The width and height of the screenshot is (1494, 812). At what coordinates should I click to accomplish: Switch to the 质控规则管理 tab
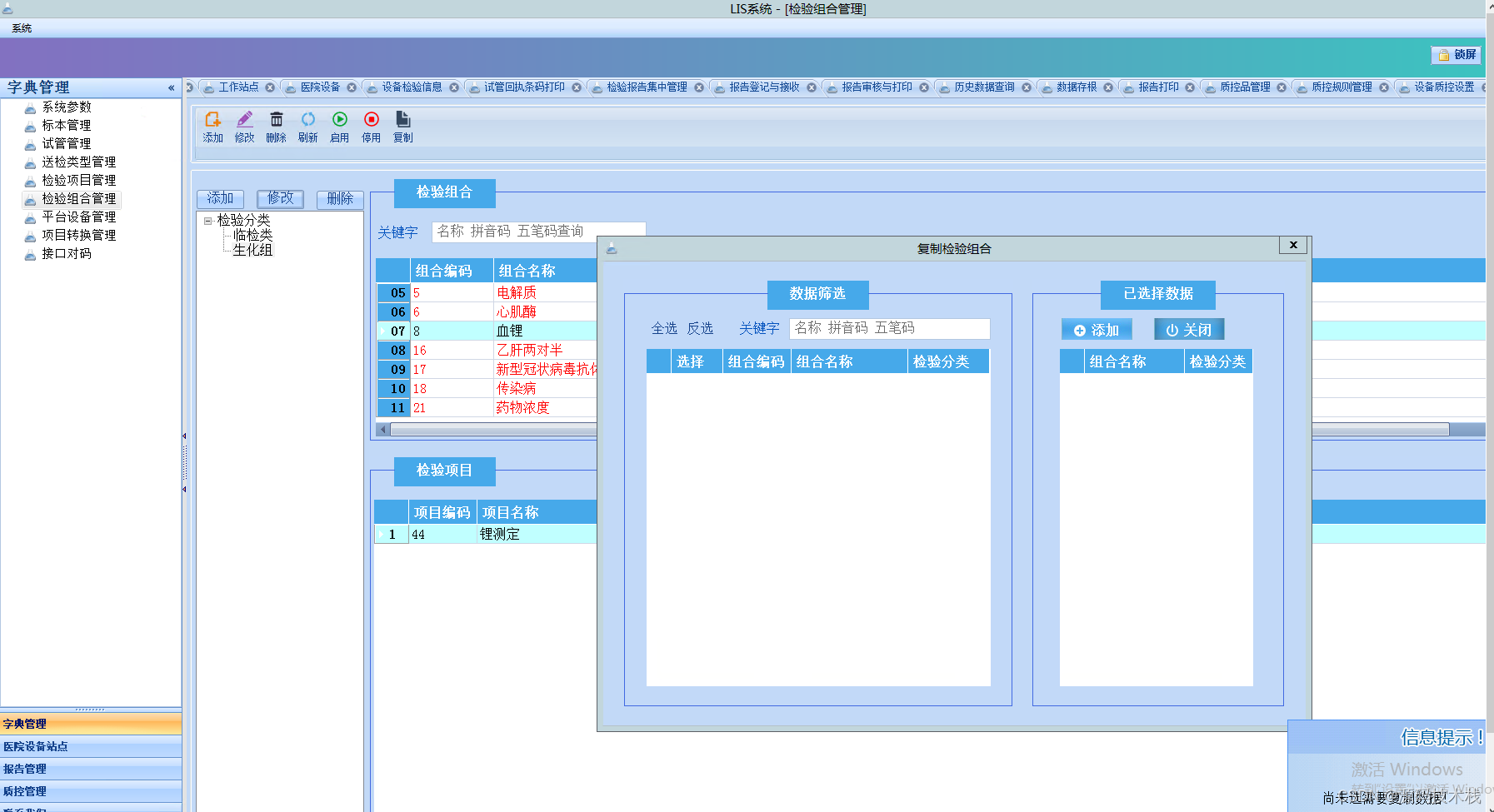pyautogui.click(x=1342, y=87)
